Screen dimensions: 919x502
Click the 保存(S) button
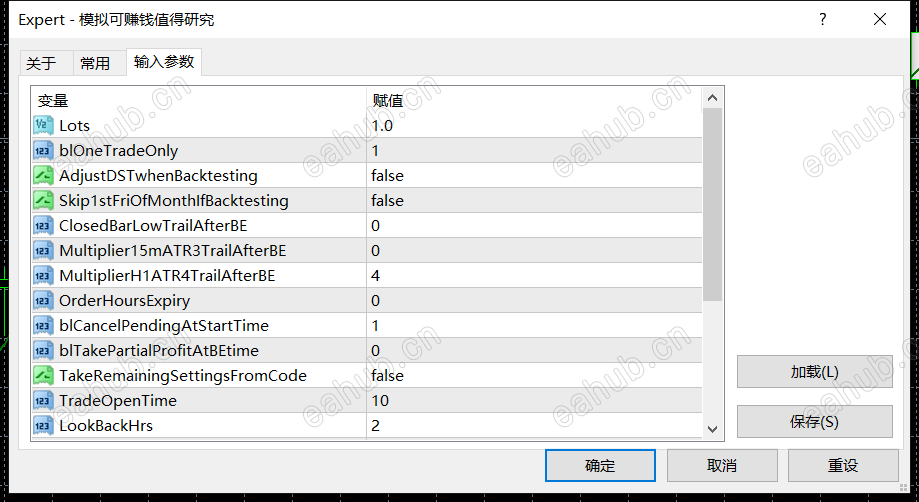(815, 421)
